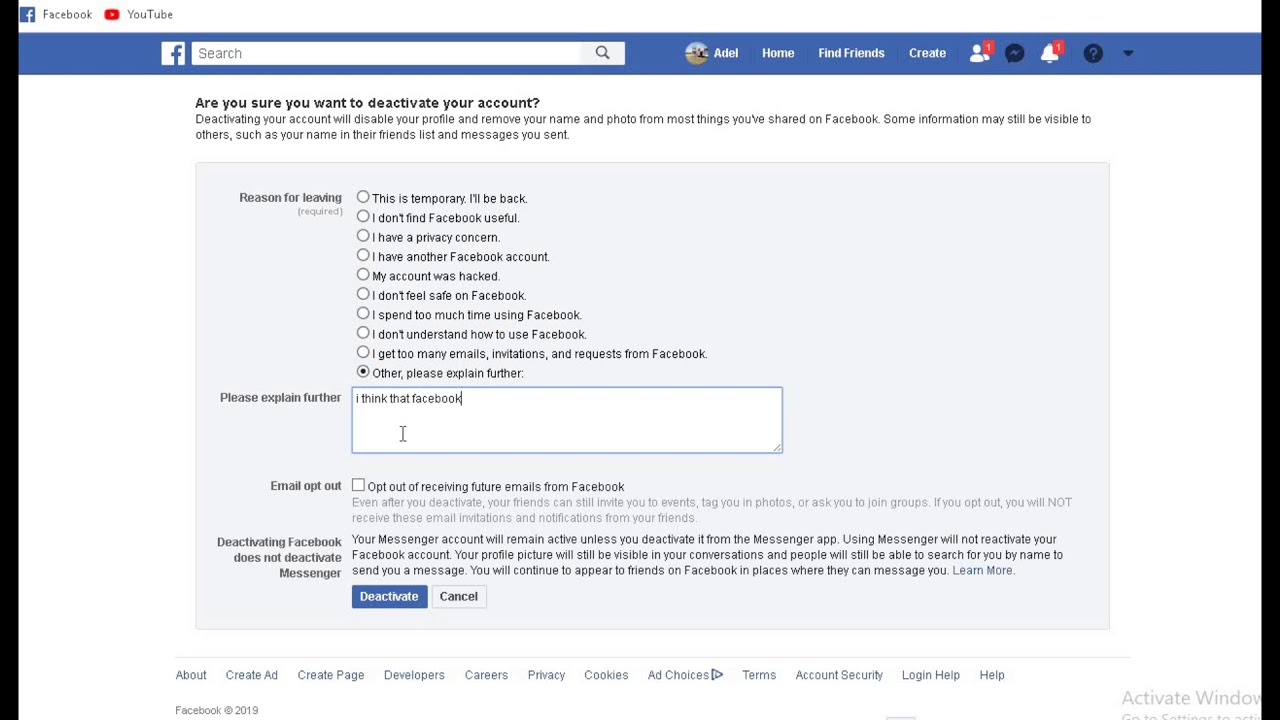This screenshot has width=1280, height=720.
Task: Select 'Other, please explain further' option
Action: [x=363, y=372]
